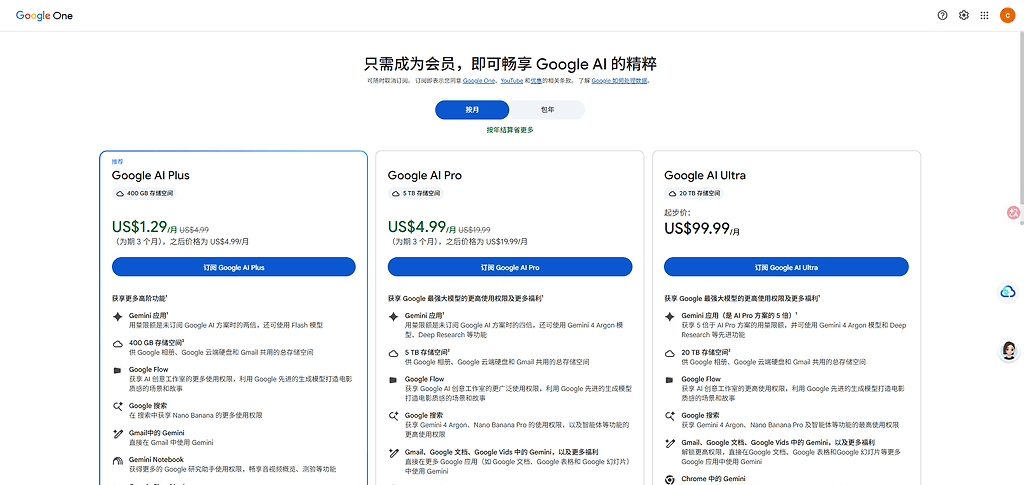Image resolution: width=1024 pixels, height=485 pixels.
Task: Click Google 搜索 icon in AI Pro list
Action: point(394,416)
